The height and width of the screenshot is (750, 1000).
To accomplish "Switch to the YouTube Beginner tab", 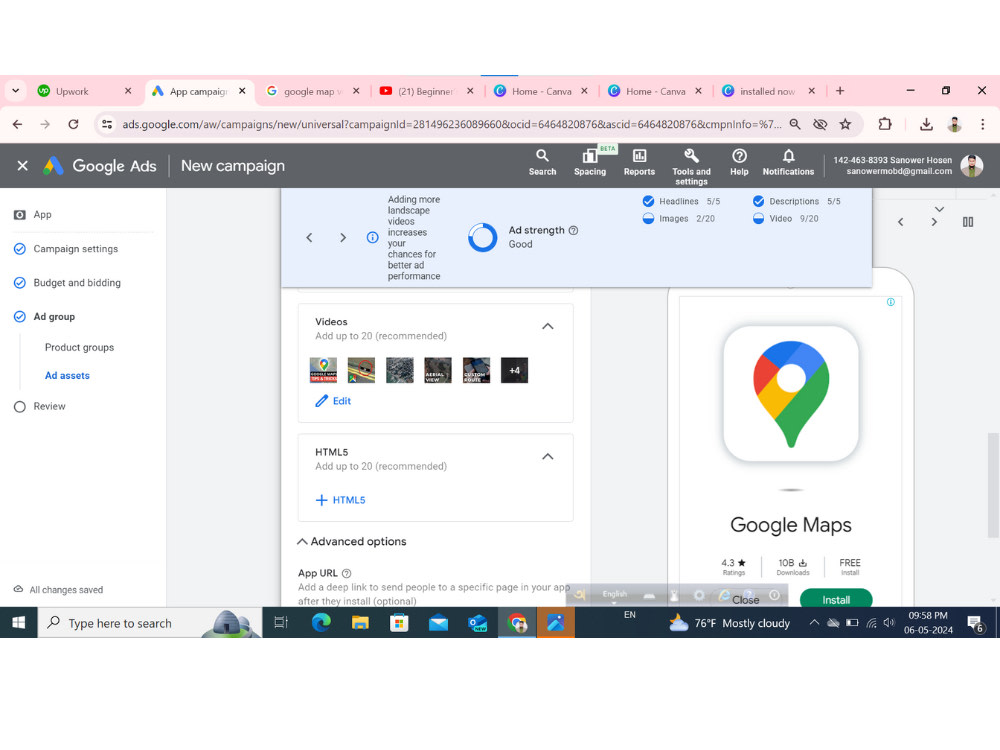I will [427, 91].
